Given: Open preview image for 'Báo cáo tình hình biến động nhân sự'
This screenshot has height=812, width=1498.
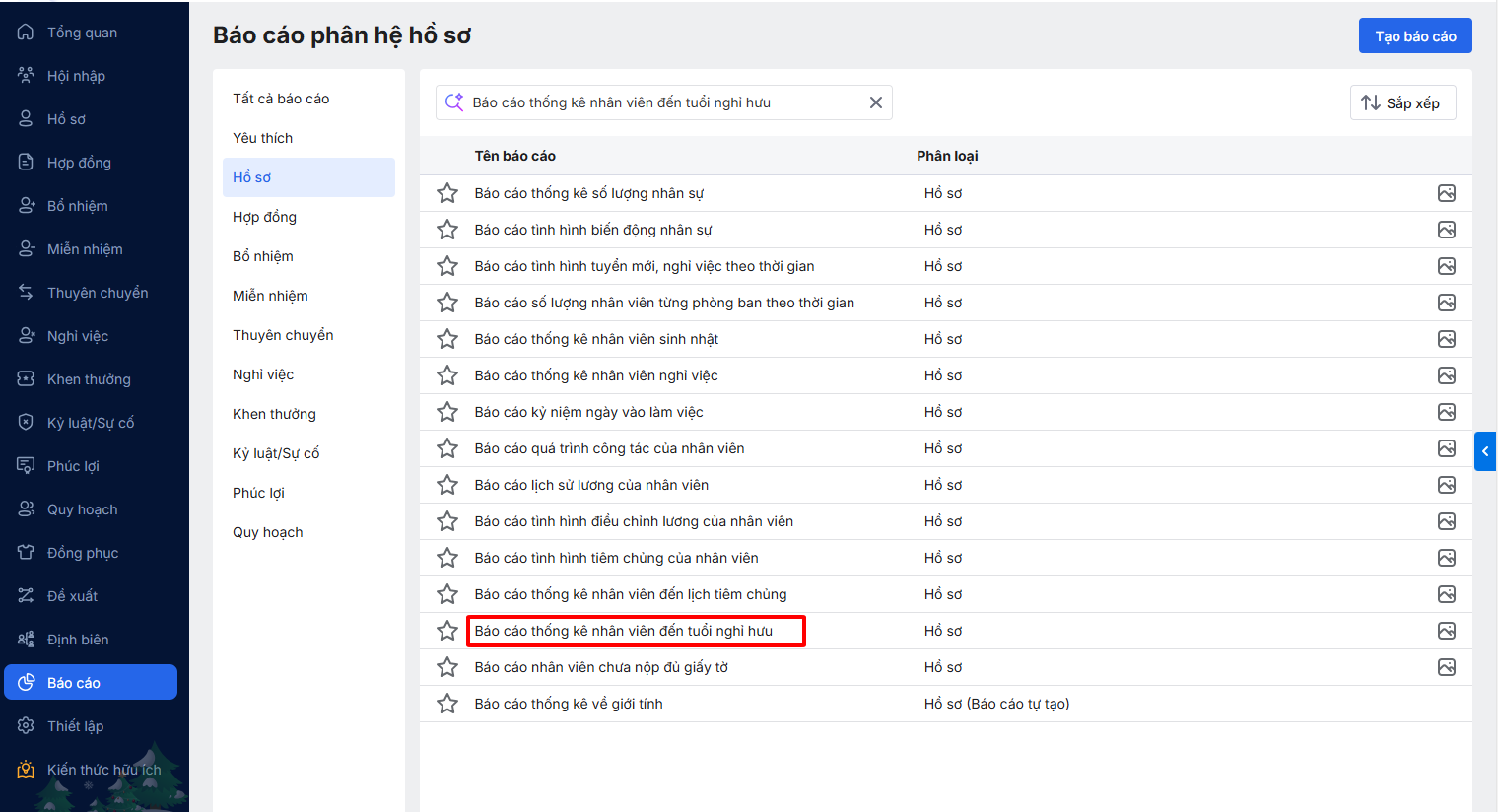Looking at the screenshot, I should pos(1446,230).
